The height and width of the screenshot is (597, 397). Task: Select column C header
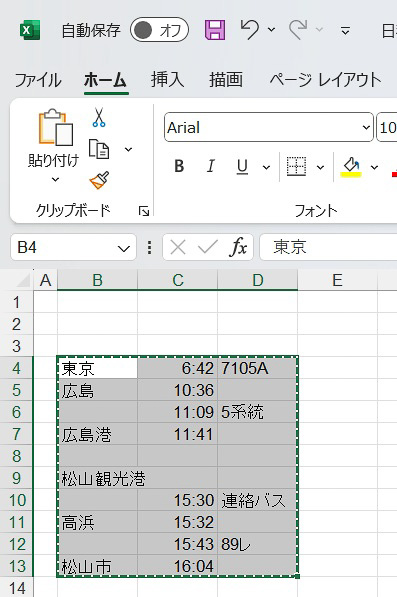point(178,281)
